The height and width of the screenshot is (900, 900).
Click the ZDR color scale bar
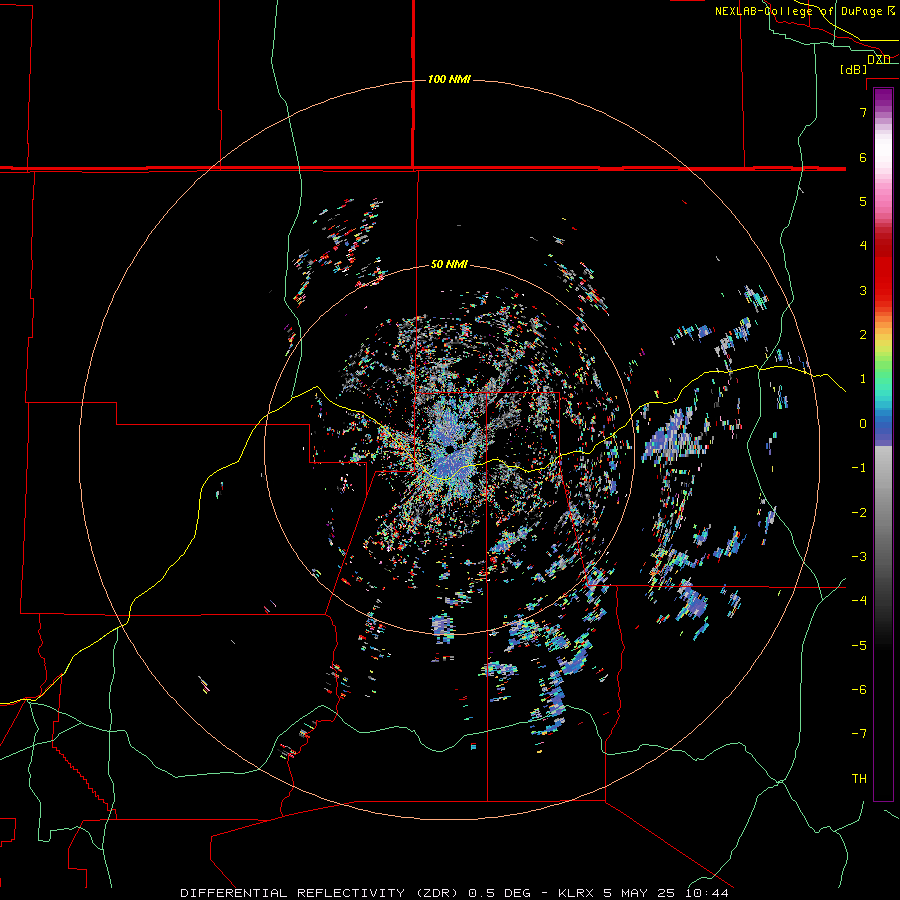[883, 445]
